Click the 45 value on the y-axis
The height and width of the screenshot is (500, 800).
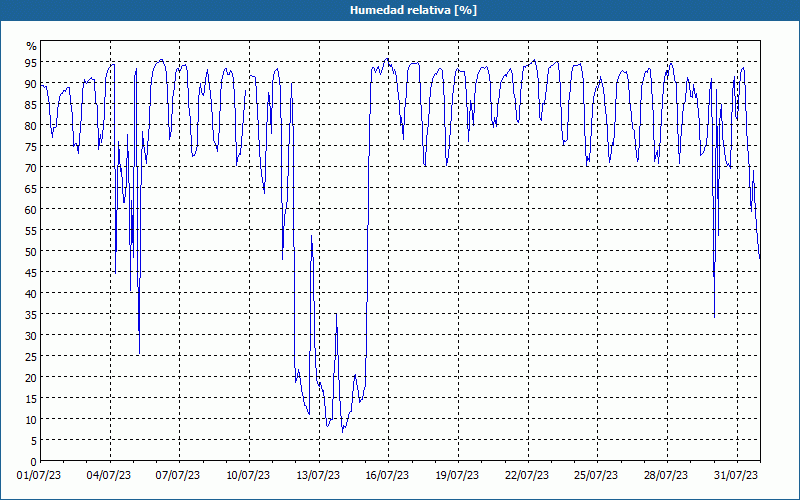coord(31,272)
